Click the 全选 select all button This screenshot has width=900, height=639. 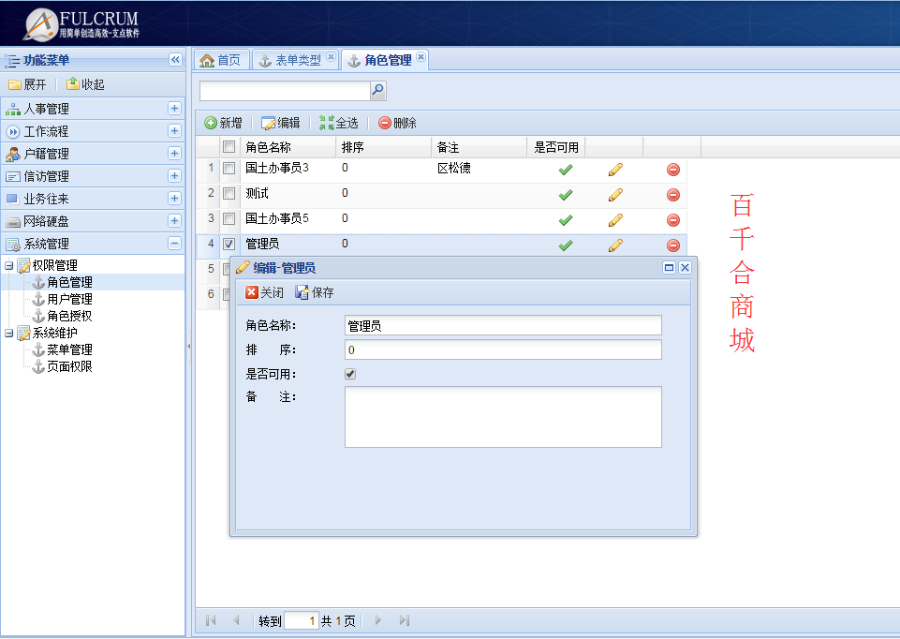coord(339,123)
